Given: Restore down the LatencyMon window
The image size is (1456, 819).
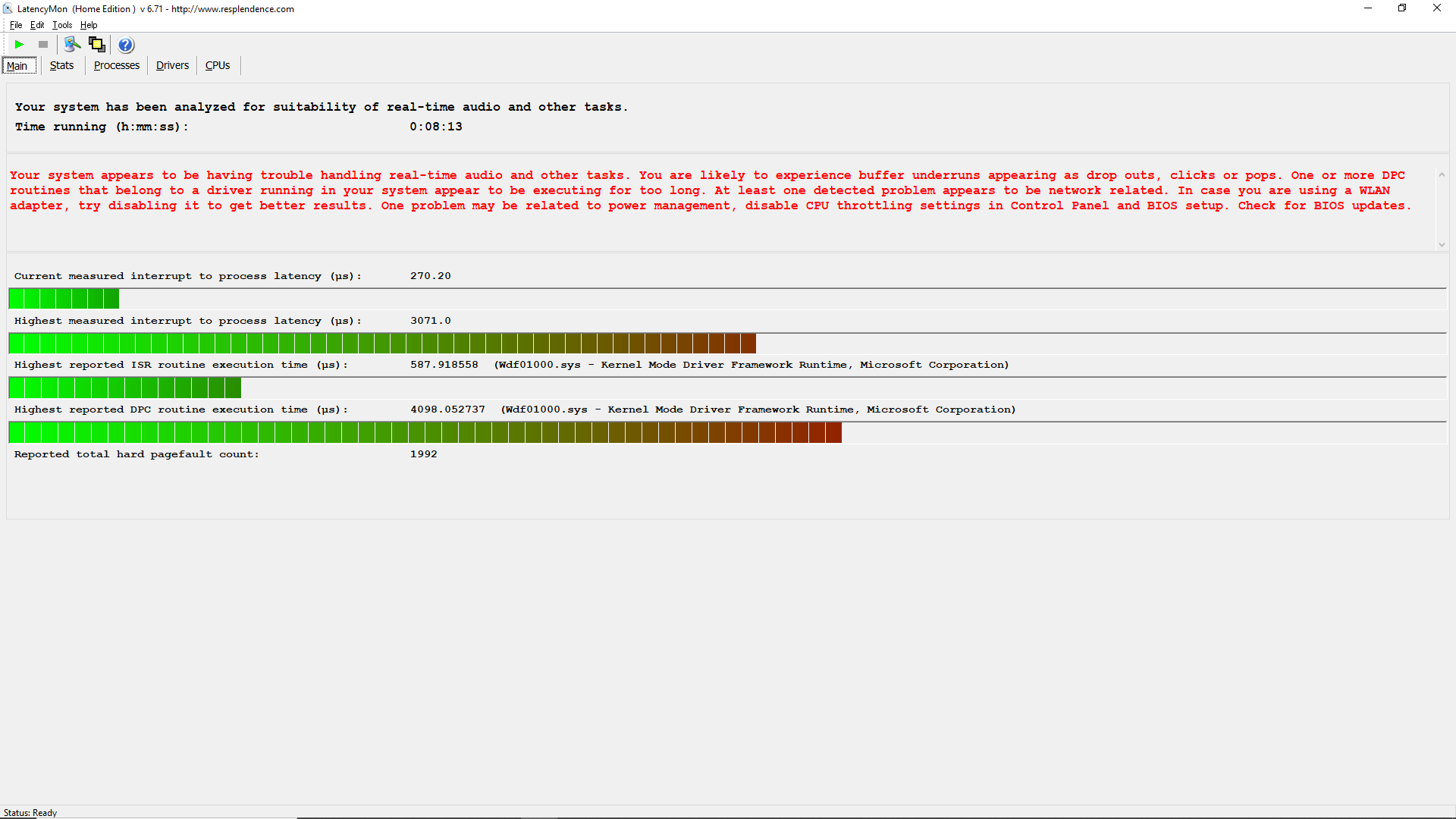Looking at the screenshot, I should click(x=1402, y=8).
